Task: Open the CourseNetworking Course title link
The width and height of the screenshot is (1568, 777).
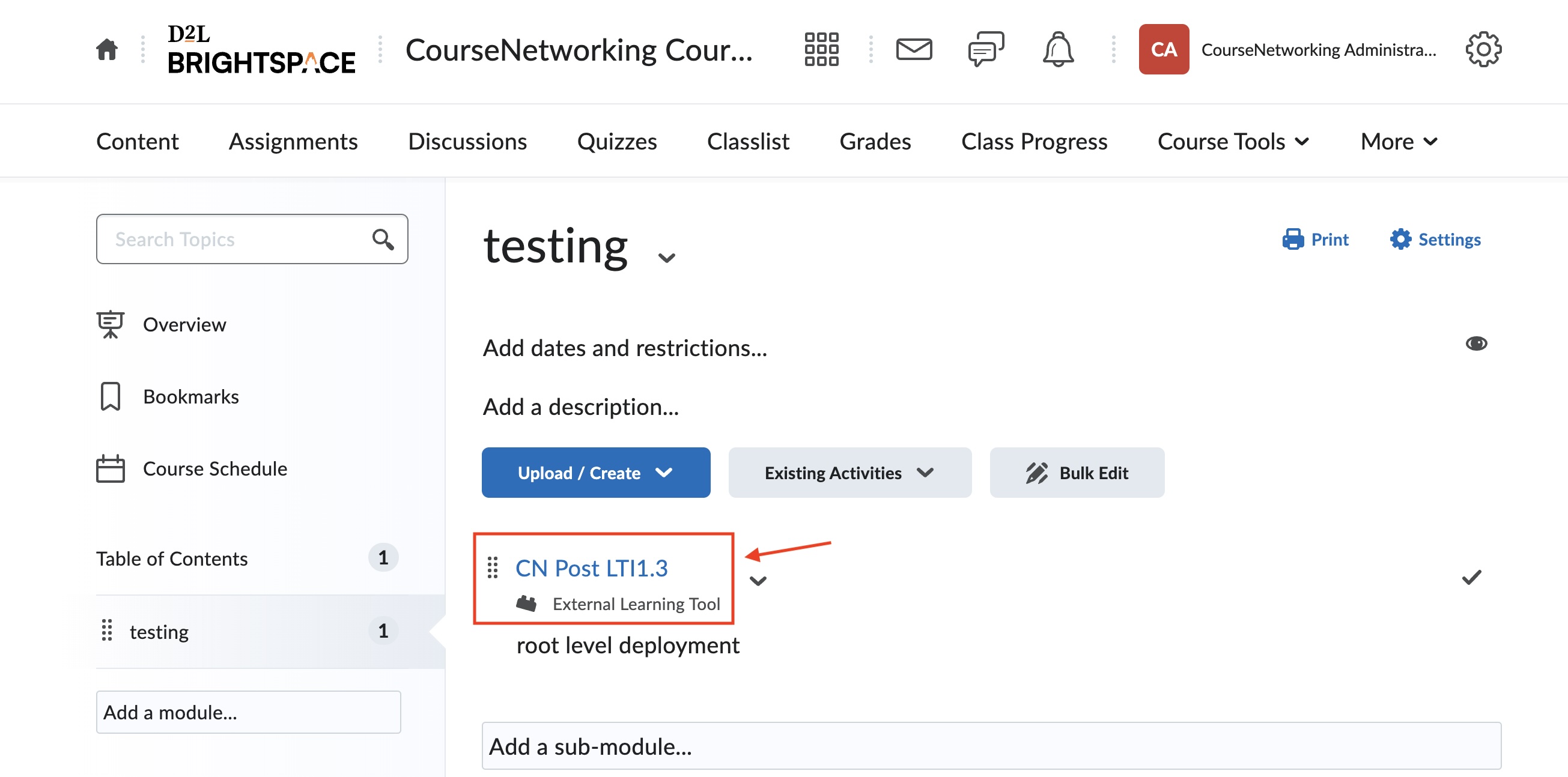Action: pos(579,49)
